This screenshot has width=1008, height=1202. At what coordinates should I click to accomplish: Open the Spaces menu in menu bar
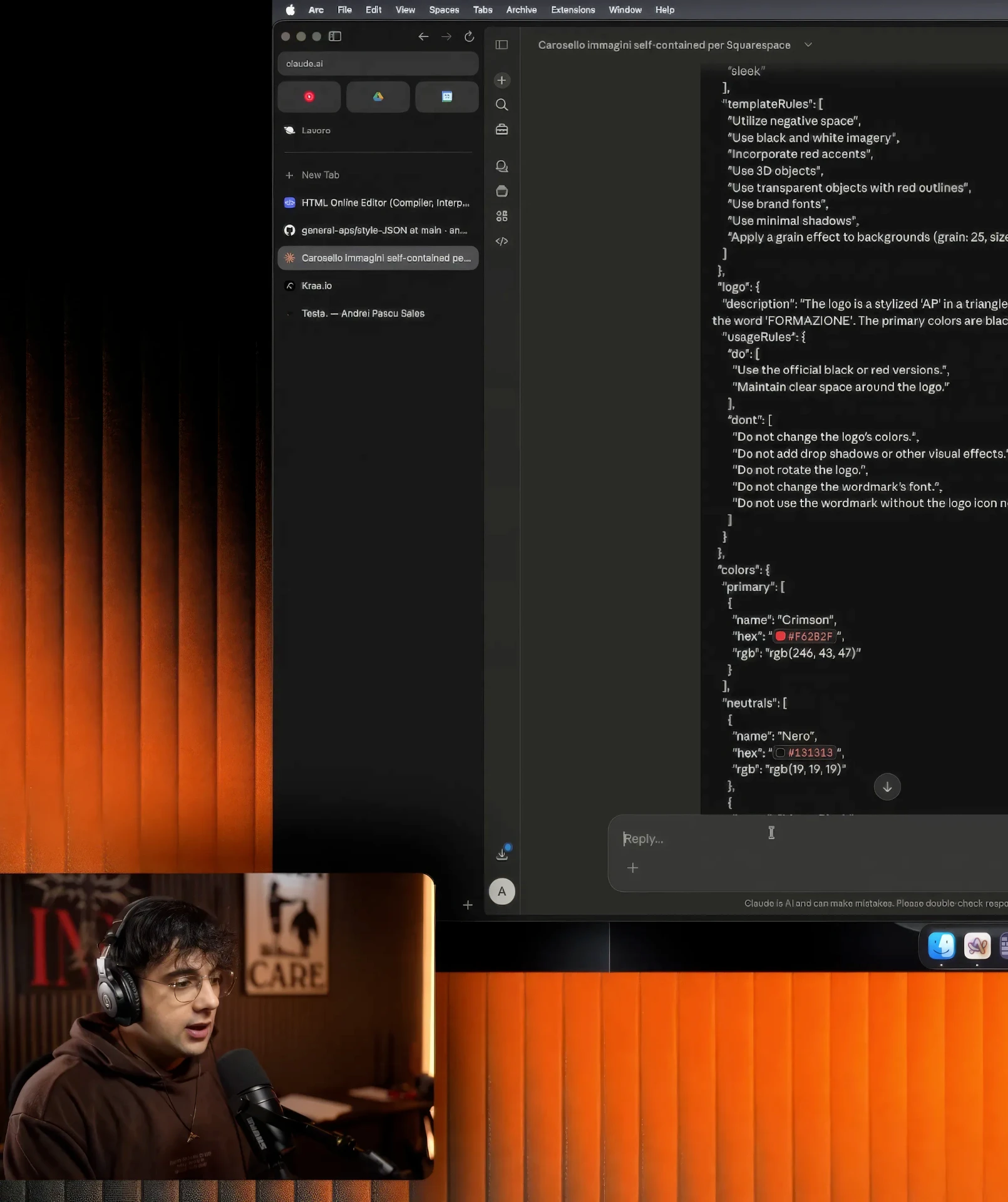click(444, 10)
